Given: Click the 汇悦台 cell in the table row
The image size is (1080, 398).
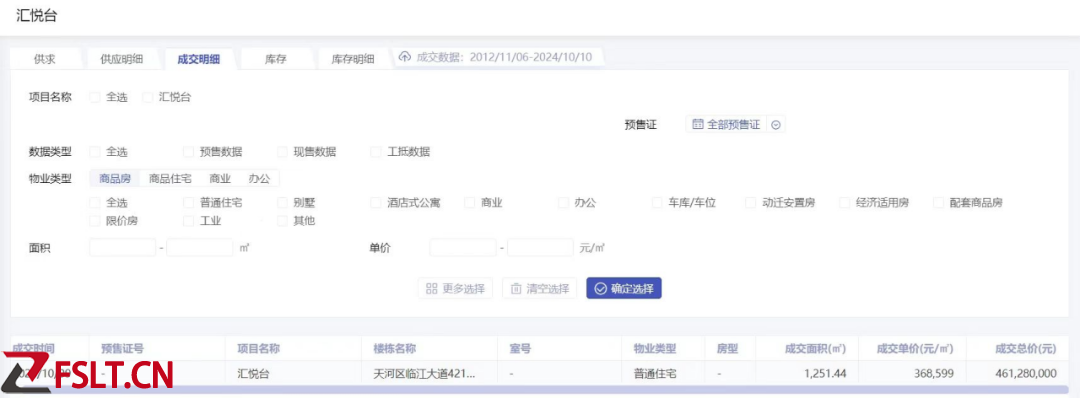Looking at the screenshot, I should point(253,374).
